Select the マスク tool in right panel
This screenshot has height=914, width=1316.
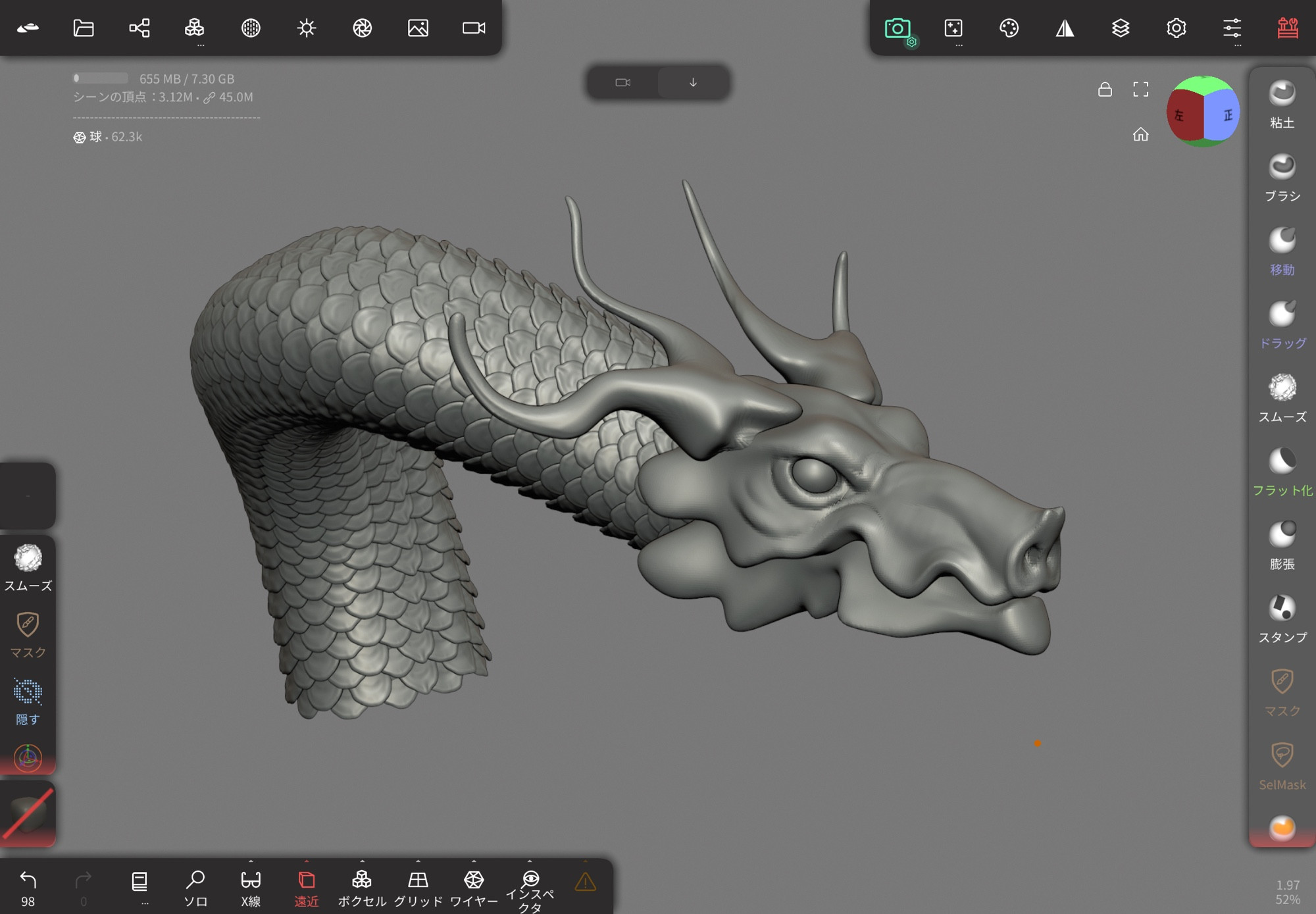tap(1282, 693)
